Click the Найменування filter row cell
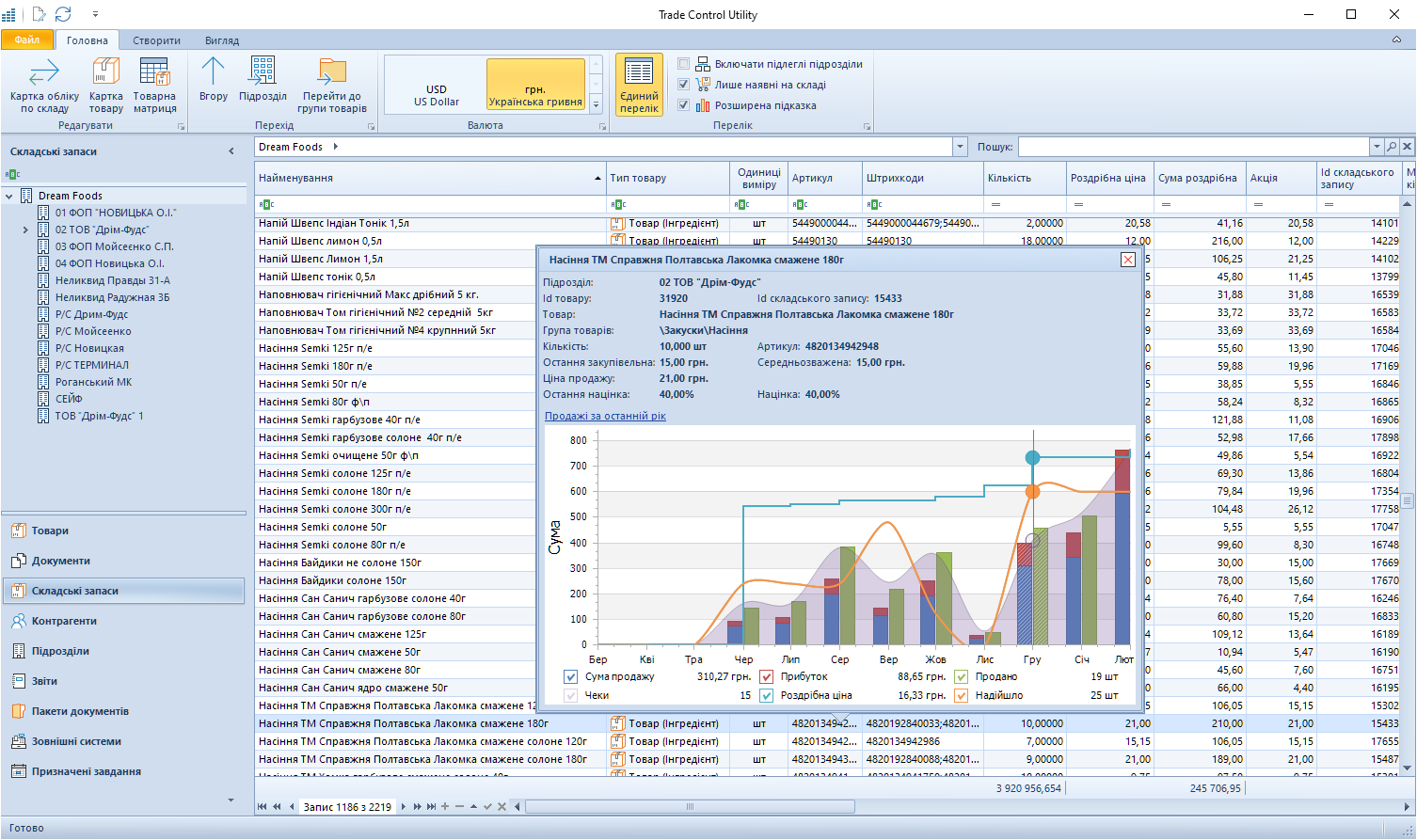The height and width of the screenshot is (840, 1417). (x=430, y=204)
